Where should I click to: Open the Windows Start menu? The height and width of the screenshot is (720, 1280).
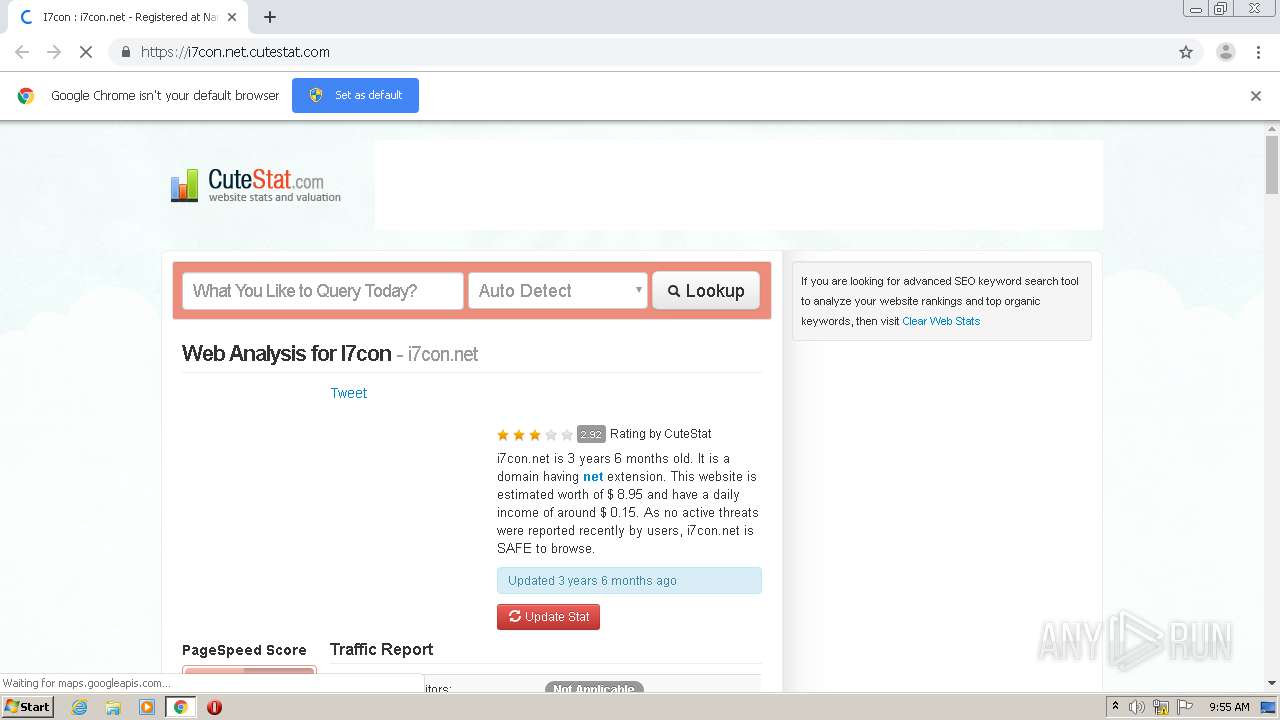click(x=27, y=706)
